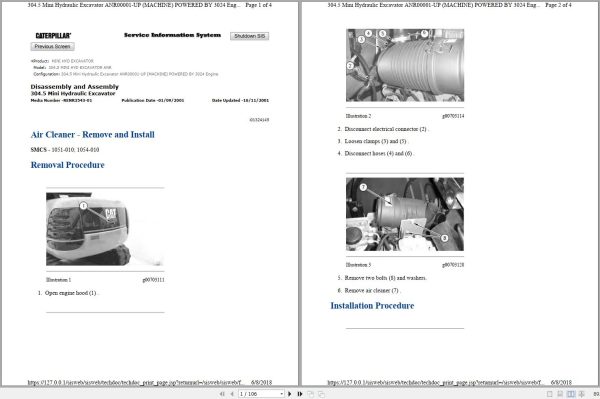Select two-page scrolling view icon
600x399 pixels.
(x=581, y=394)
